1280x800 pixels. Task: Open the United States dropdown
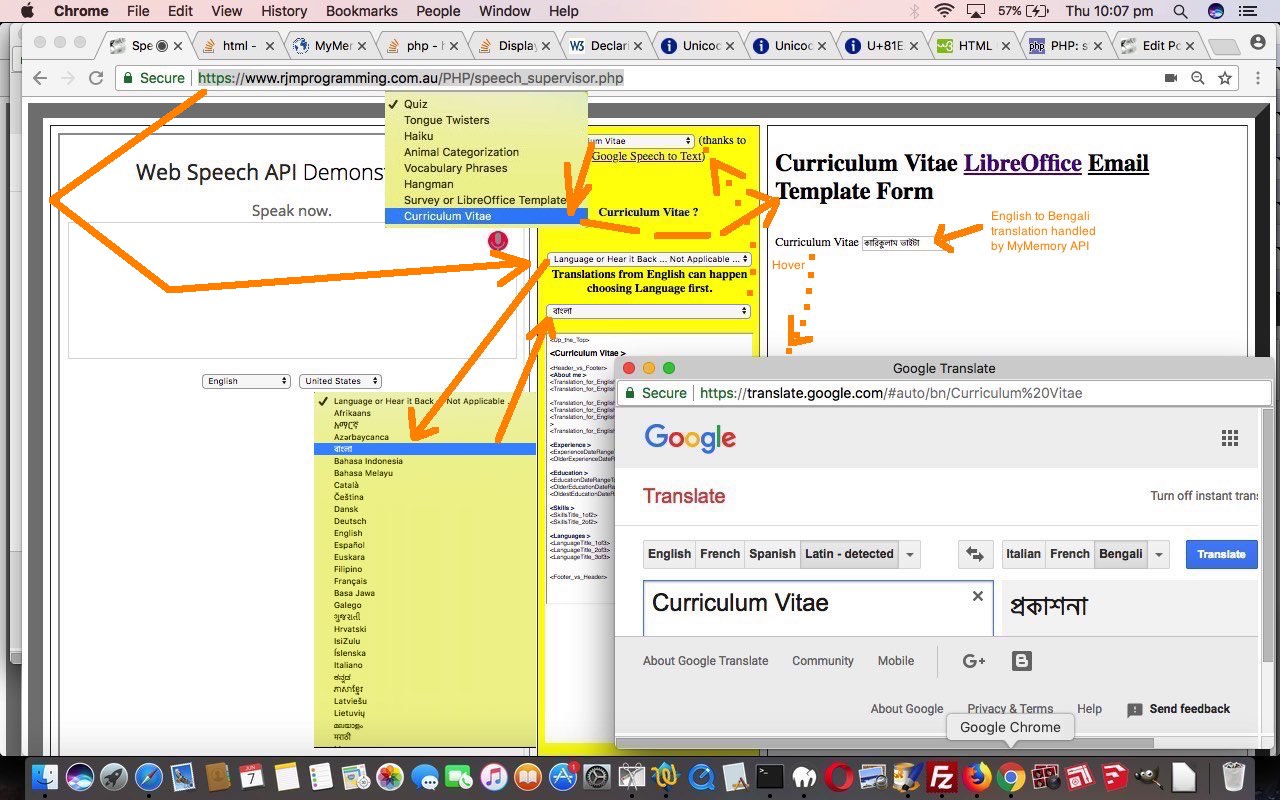pyautogui.click(x=340, y=381)
